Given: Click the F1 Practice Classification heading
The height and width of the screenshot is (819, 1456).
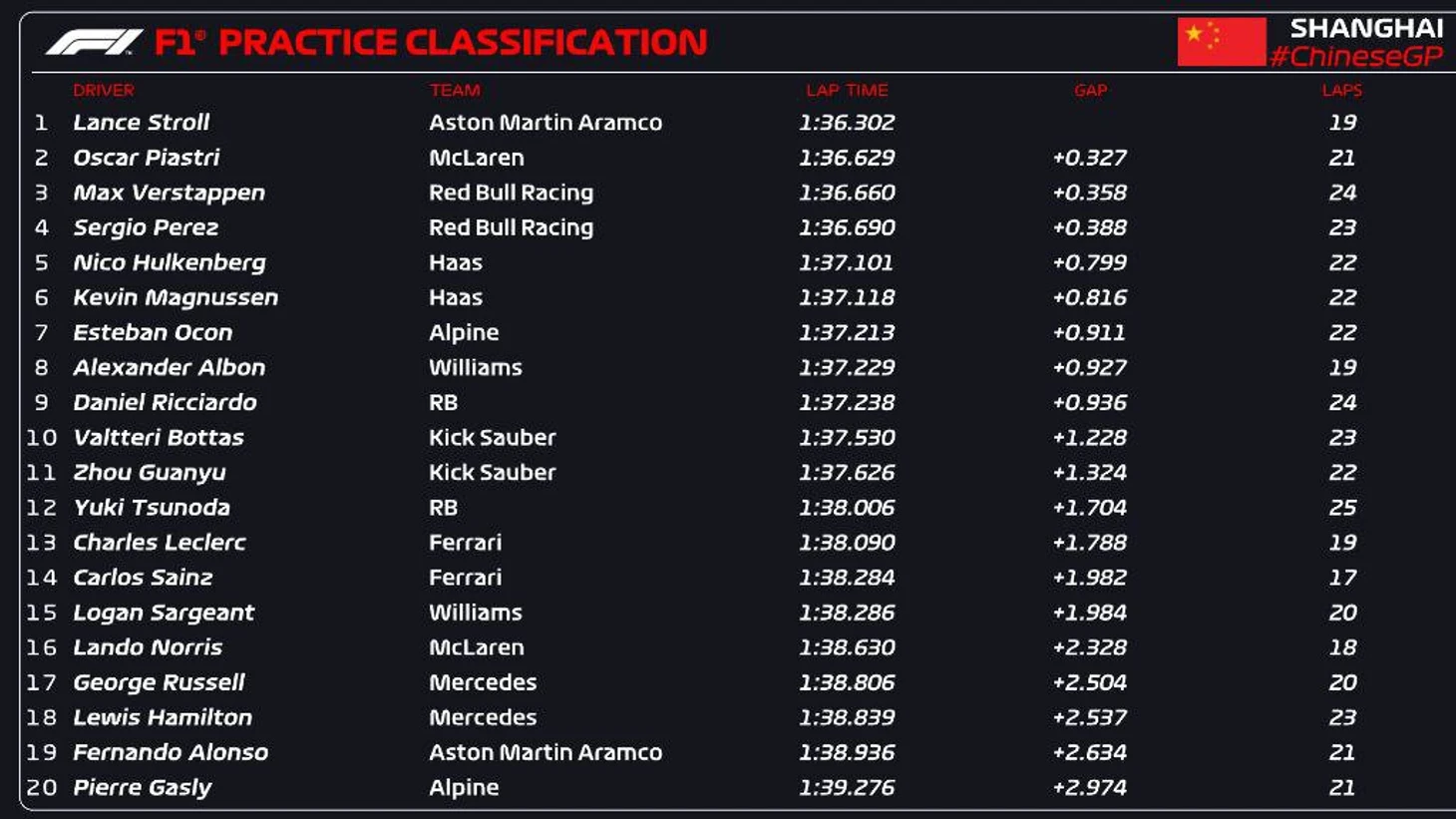Looking at the screenshot, I should coord(431,42).
